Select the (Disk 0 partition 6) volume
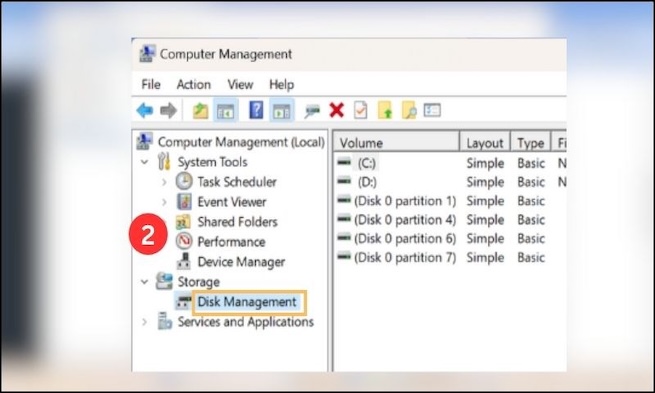655x393 pixels. click(x=405, y=238)
